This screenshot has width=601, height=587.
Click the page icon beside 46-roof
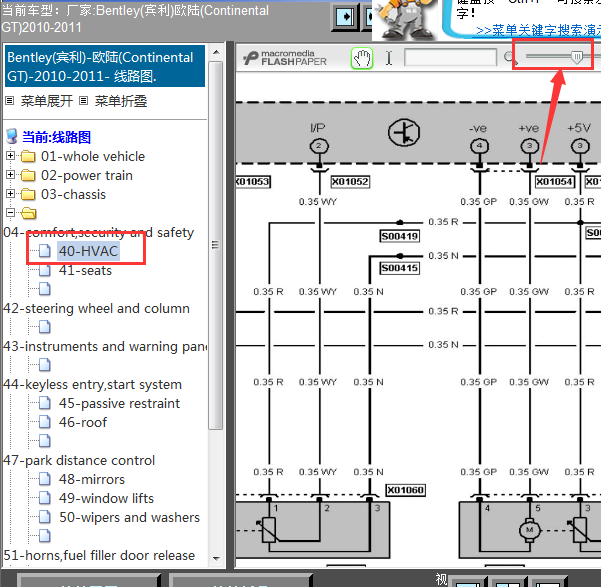pos(45,422)
